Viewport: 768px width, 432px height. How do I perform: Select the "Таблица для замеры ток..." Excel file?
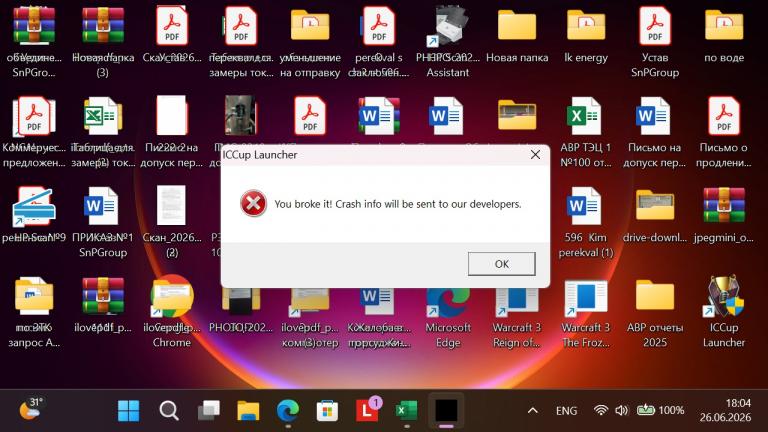[102, 132]
